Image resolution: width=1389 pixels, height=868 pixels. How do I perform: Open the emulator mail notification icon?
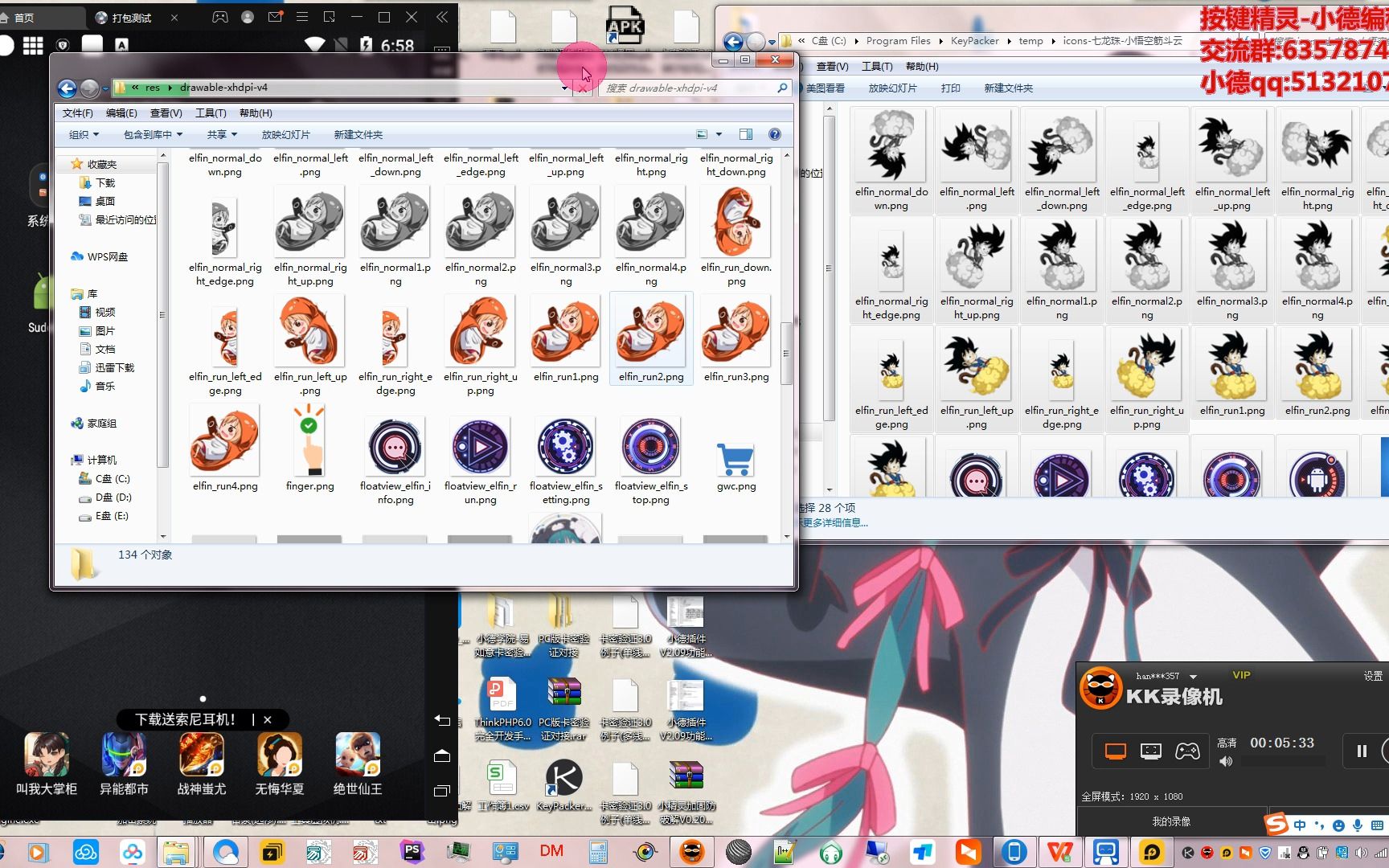pyautogui.click(x=275, y=17)
